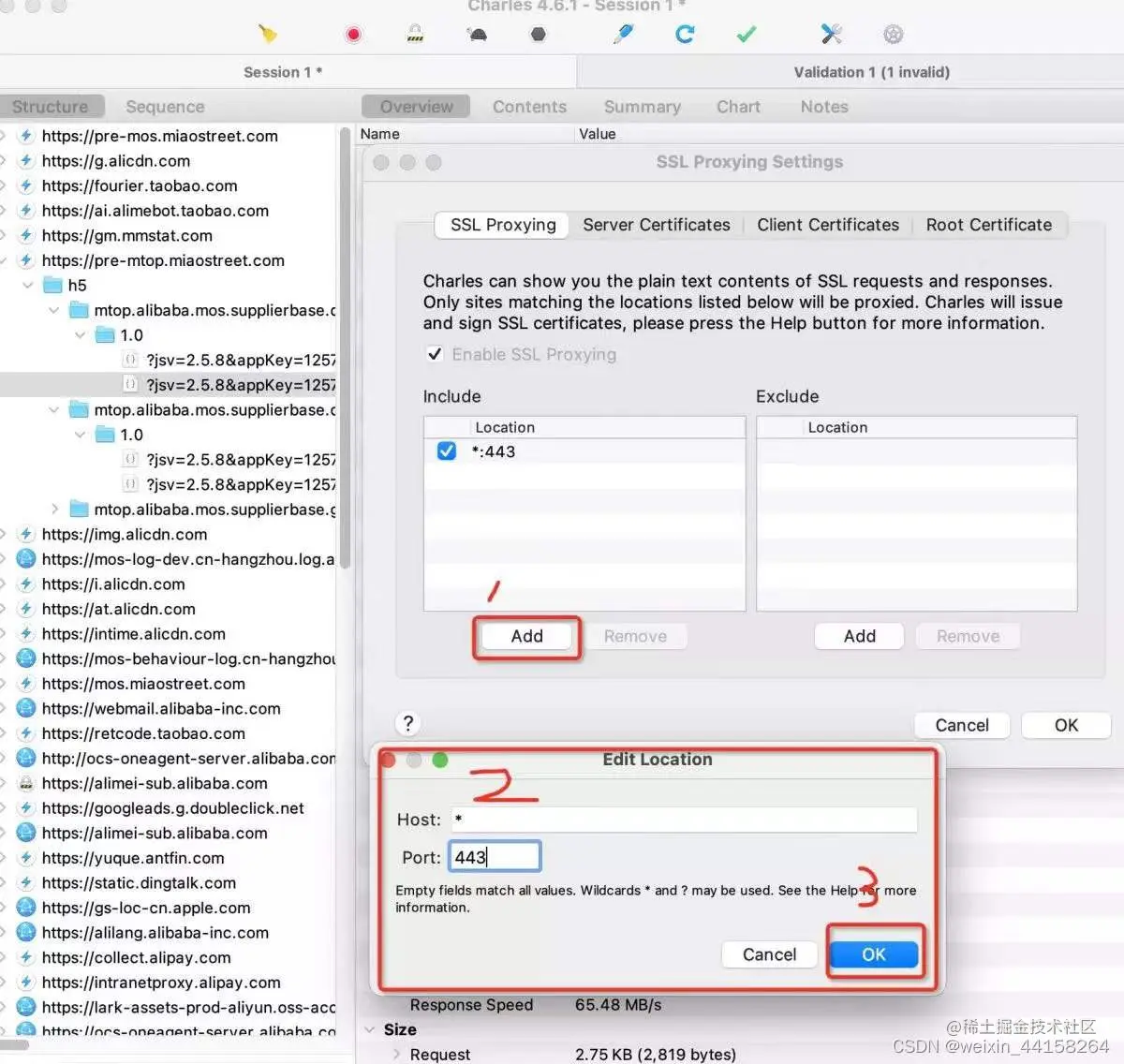Open the Tools menu wrench icon
Screen dimensions: 1124x1064
point(831,35)
